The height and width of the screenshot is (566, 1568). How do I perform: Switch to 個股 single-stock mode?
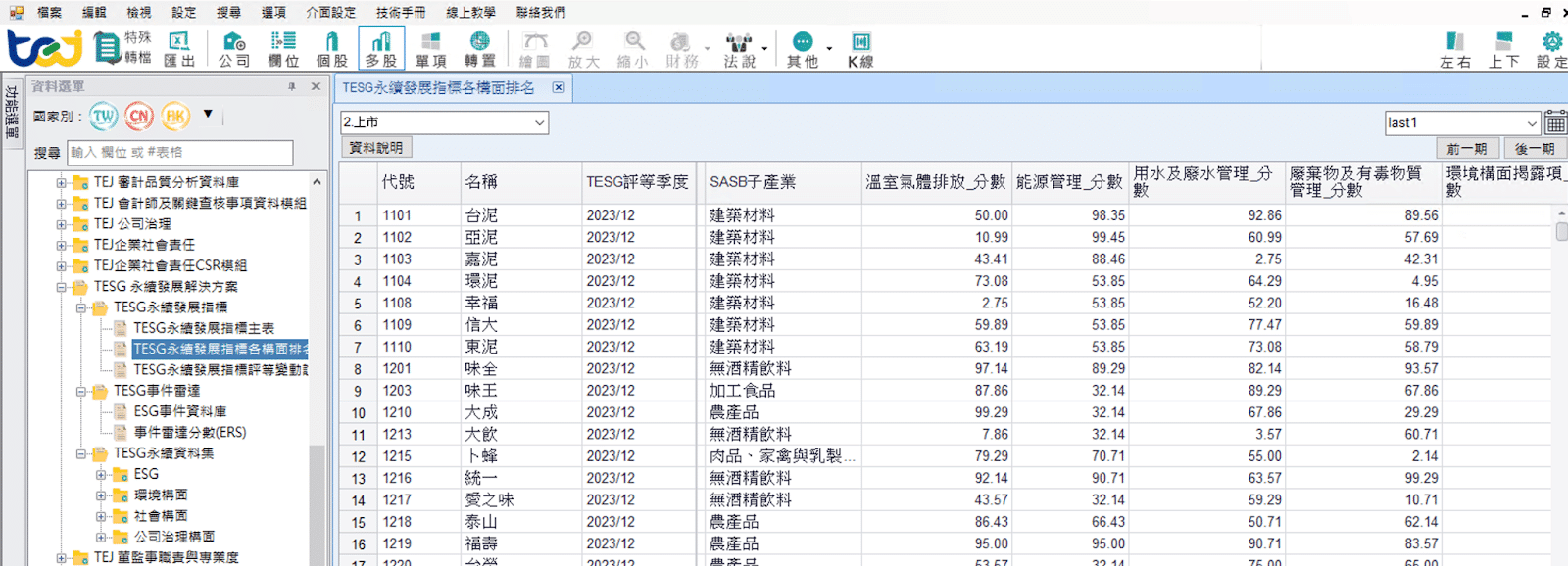click(332, 48)
